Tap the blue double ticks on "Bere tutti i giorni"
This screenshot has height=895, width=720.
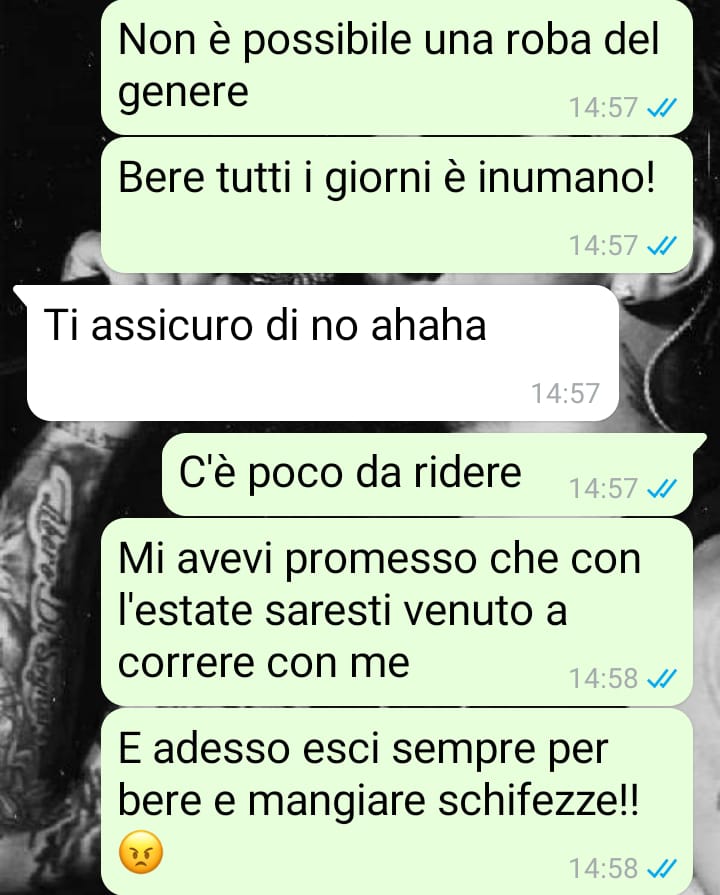pos(662,245)
